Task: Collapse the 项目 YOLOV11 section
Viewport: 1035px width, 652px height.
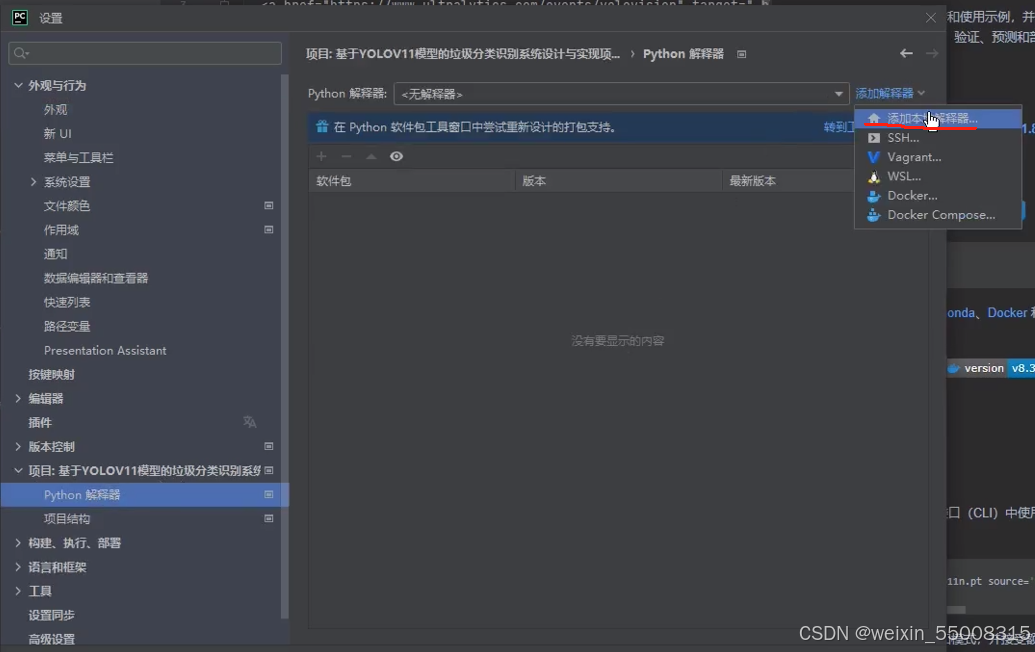Action: 18,471
